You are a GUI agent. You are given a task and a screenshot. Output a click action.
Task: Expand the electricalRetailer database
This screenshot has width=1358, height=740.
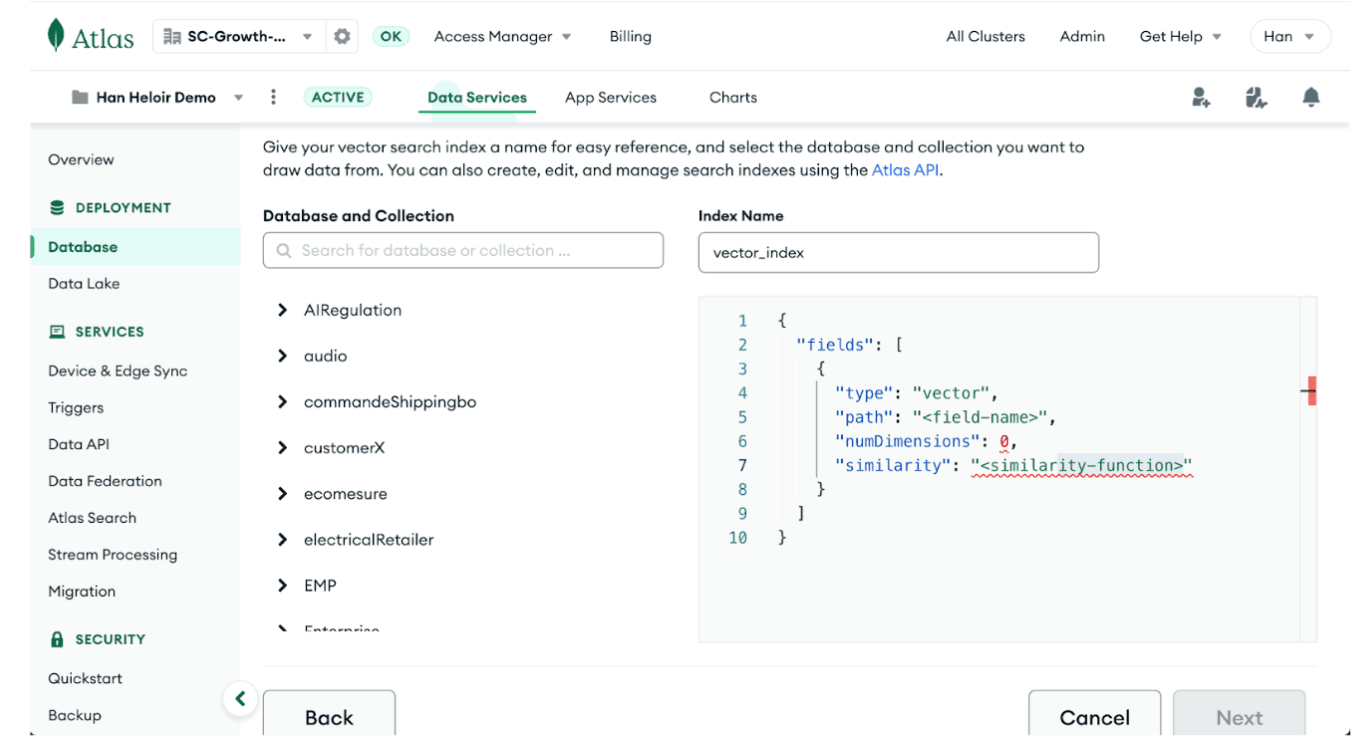[x=282, y=540]
